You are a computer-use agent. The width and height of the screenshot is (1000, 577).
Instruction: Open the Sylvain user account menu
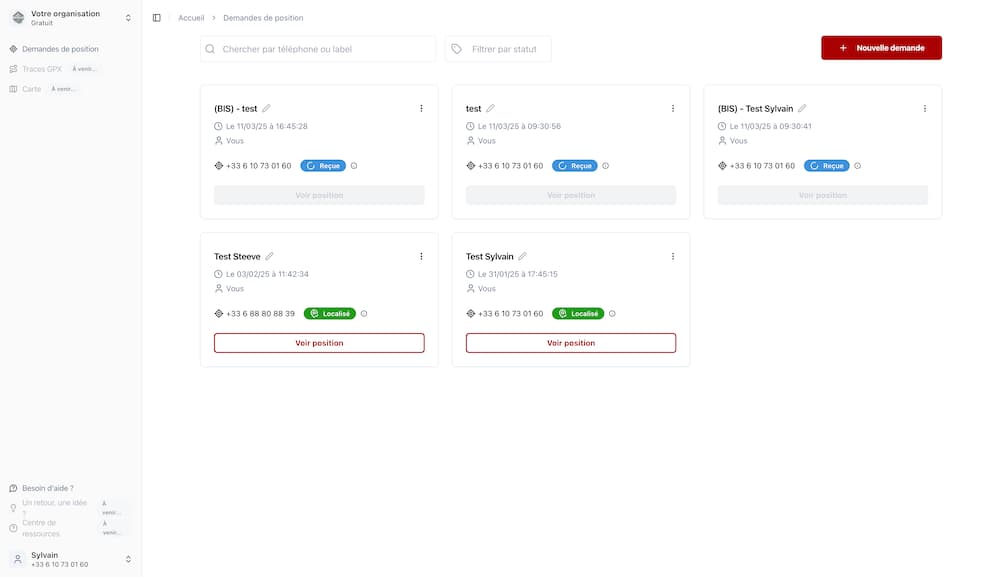tap(70, 559)
